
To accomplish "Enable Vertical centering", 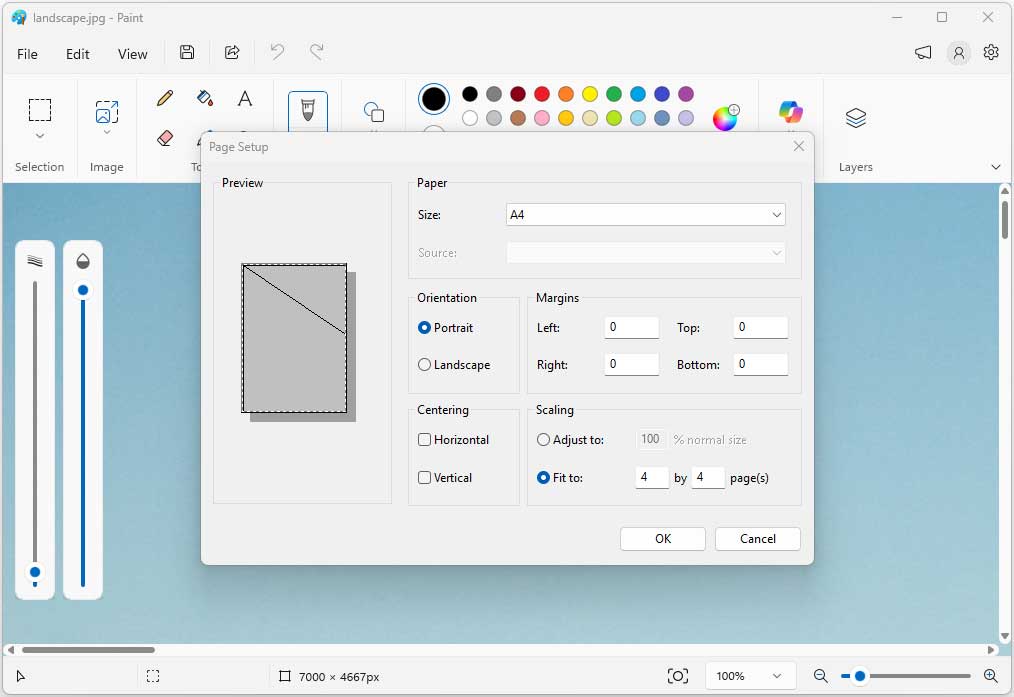I will coord(445,478).
